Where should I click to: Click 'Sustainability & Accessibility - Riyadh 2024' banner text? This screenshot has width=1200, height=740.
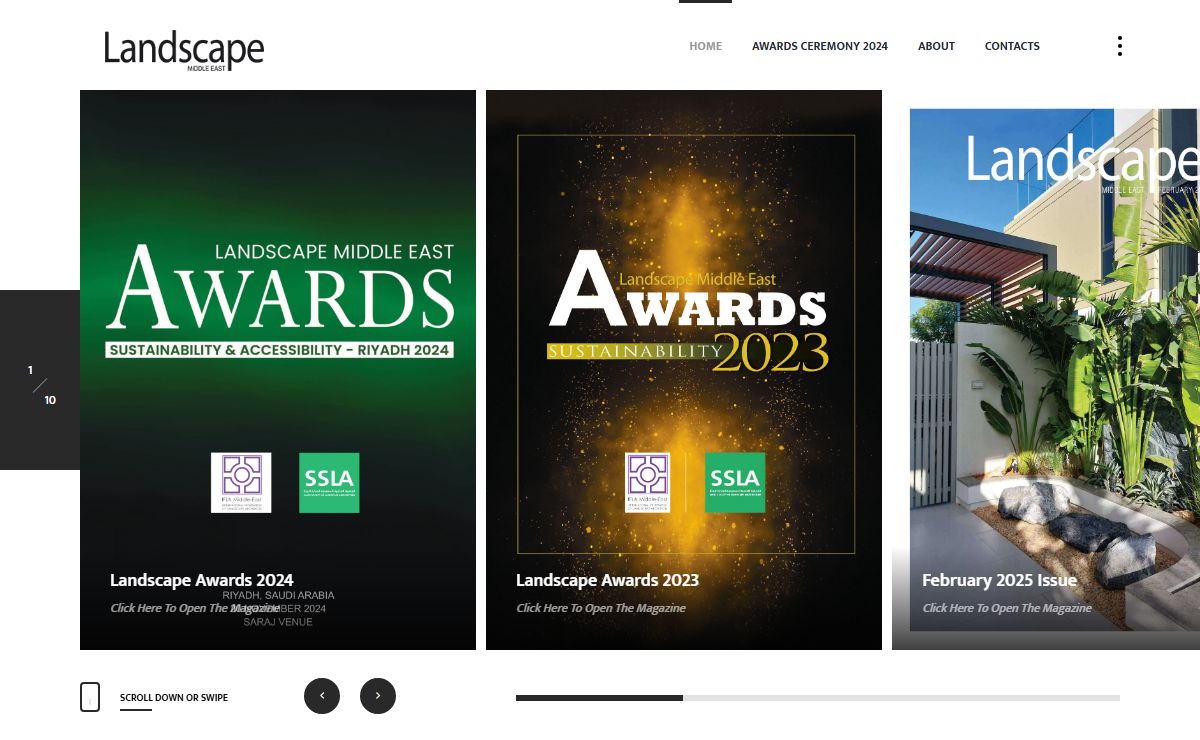pyautogui.click(x=279, y=351)
